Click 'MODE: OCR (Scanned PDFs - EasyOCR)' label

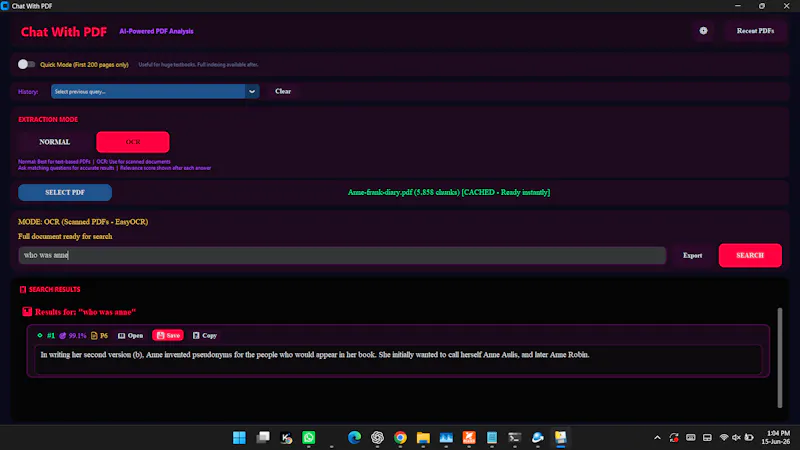[83, 222]
